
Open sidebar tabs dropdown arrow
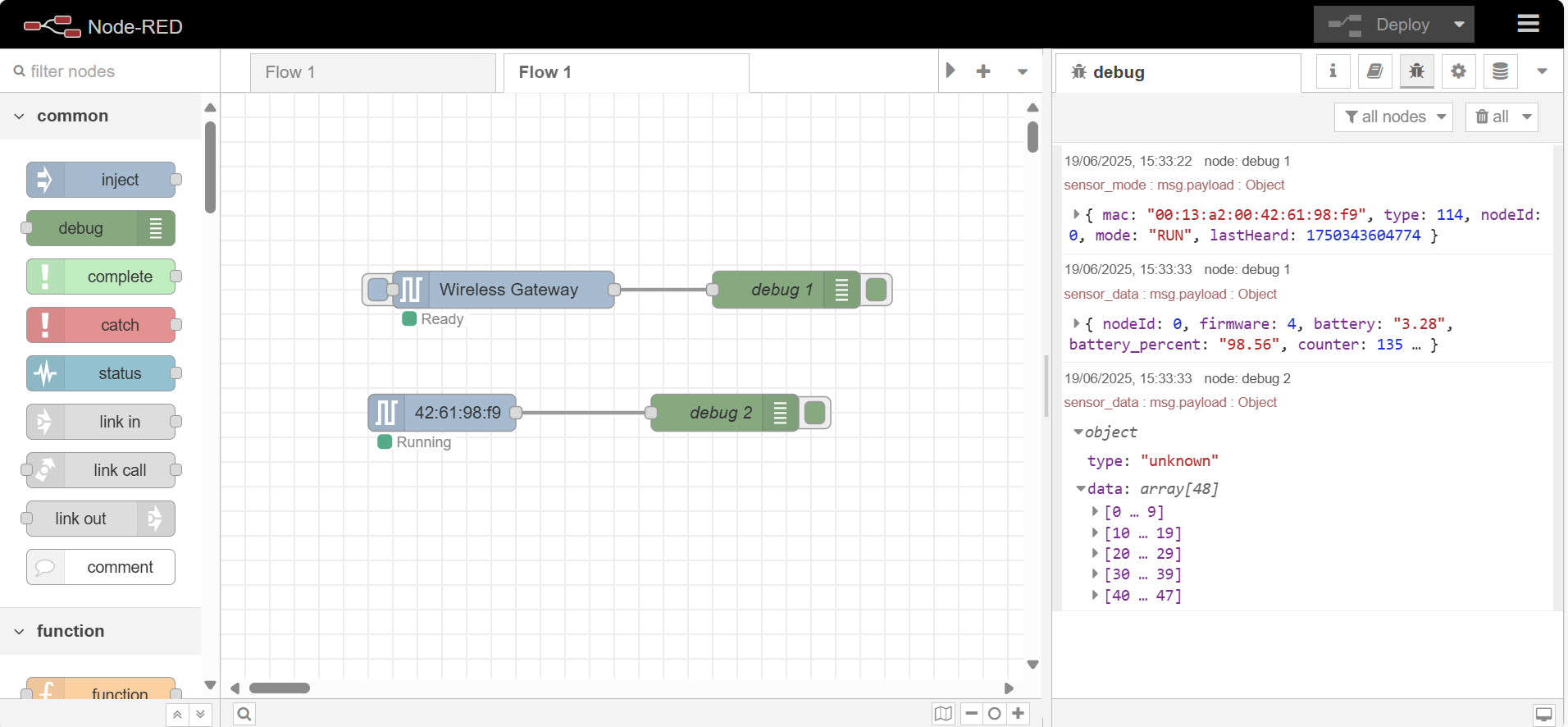click(x=1543, y=71)
